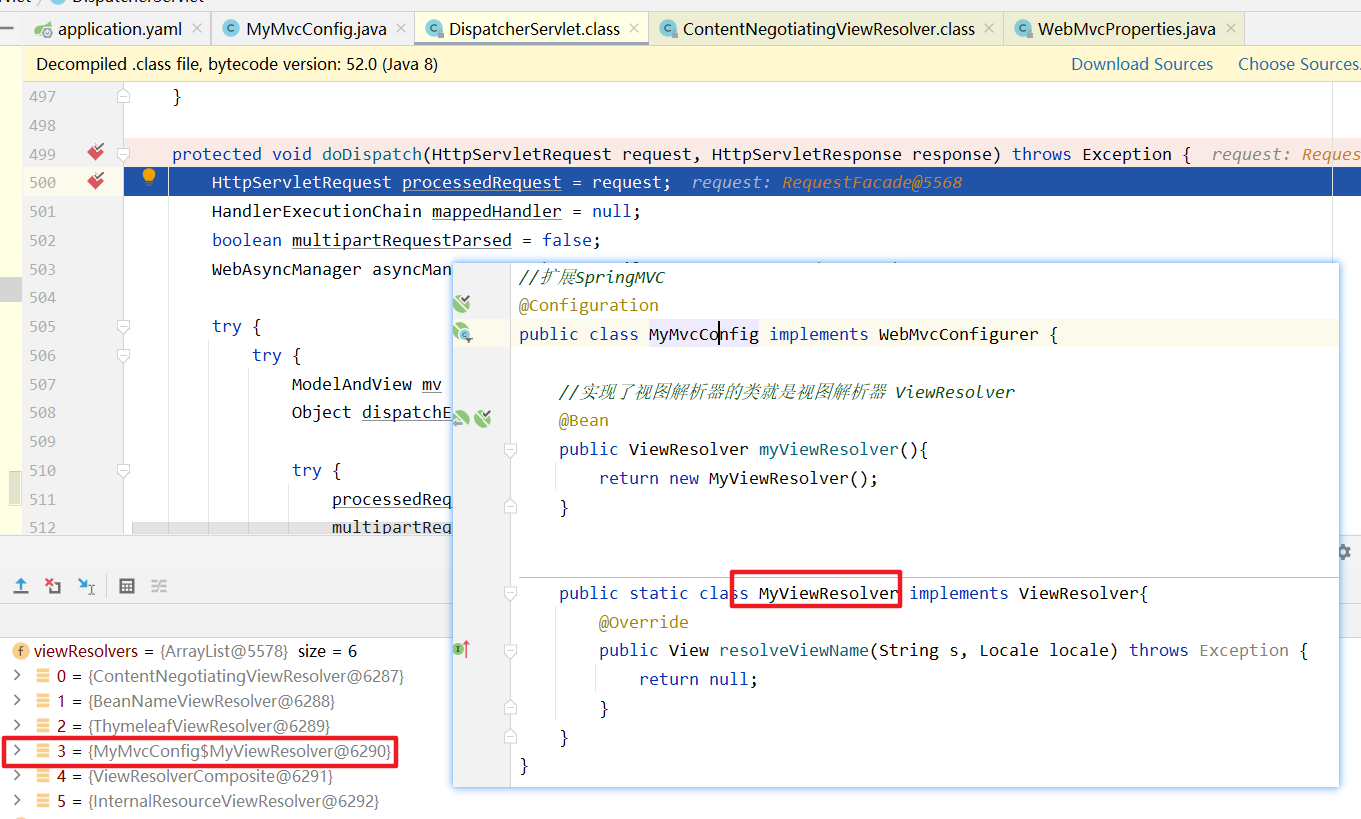Screen dimensions: 1361x819
Task: Click the editor's horizontal scrollbar
Action: (292, 527)
